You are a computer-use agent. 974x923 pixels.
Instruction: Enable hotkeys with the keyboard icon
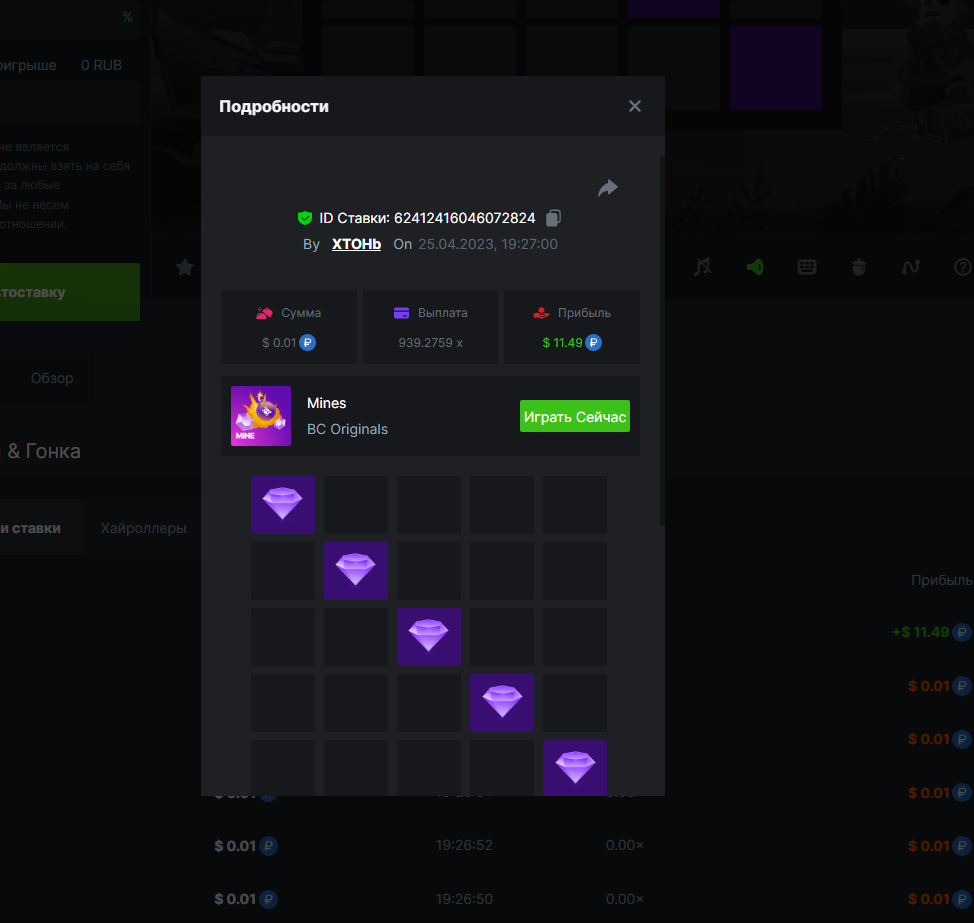(807, 267)
